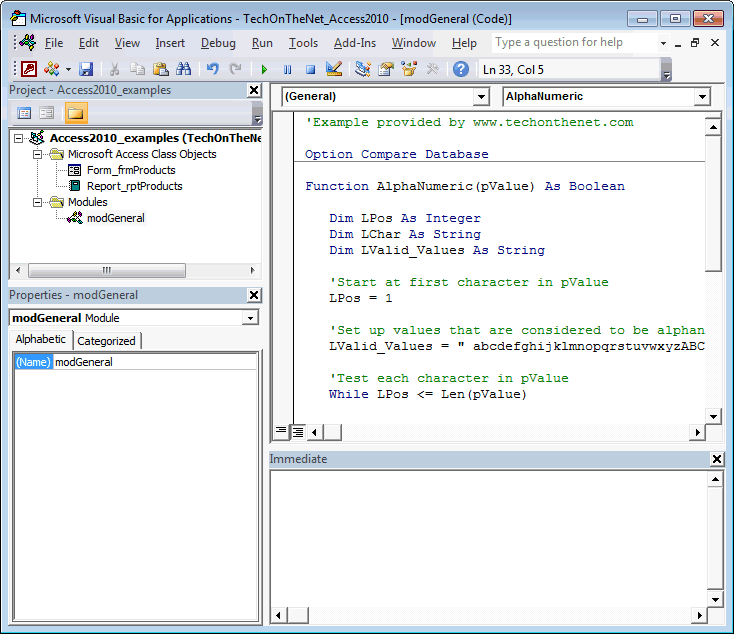The height and width of the screenshot is (634, 734).
Task: Open the File menu
Action: pyautogui.click(x=54, y=43)
